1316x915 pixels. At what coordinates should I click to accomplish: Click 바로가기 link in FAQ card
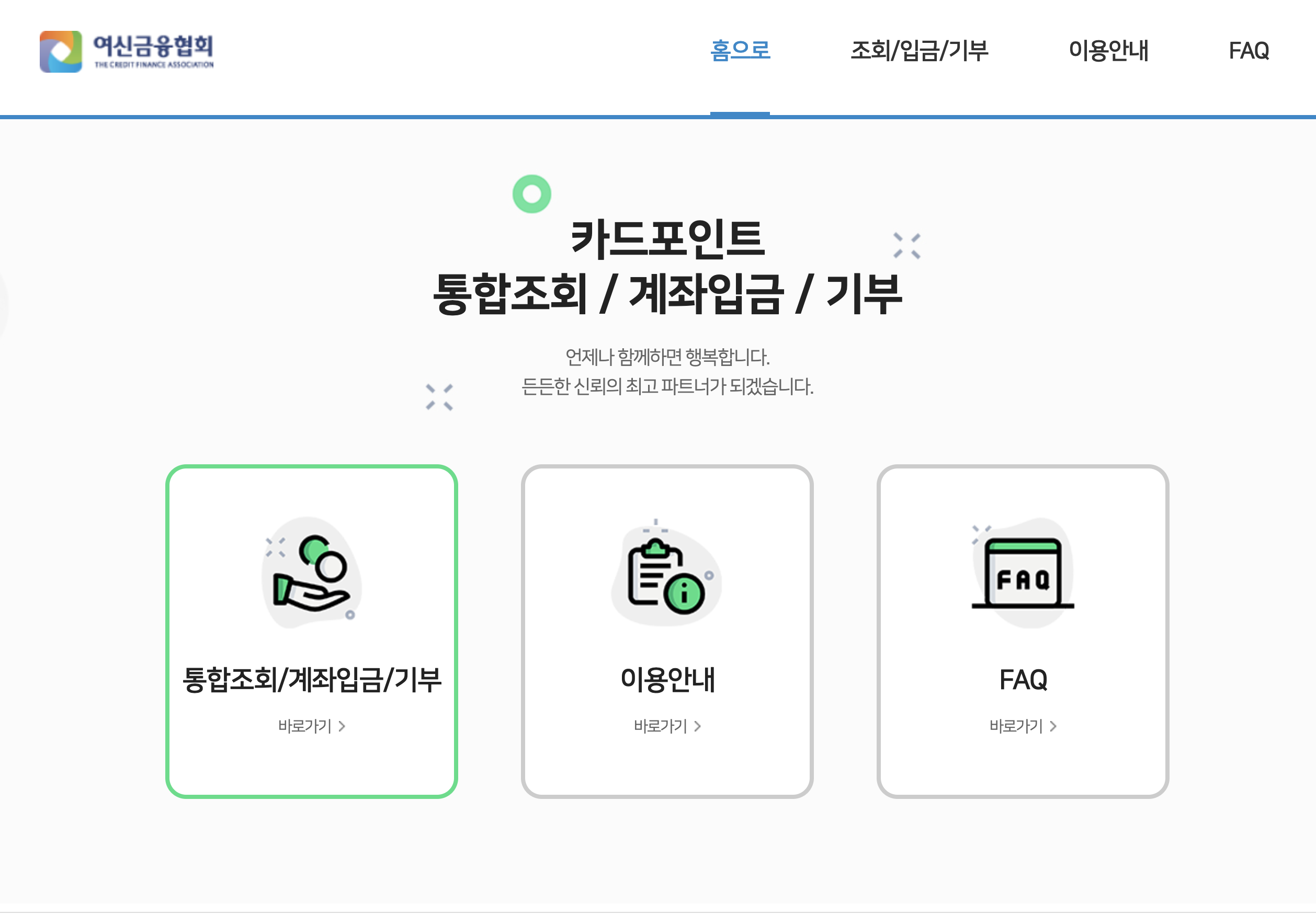[x=1015, y=726]
